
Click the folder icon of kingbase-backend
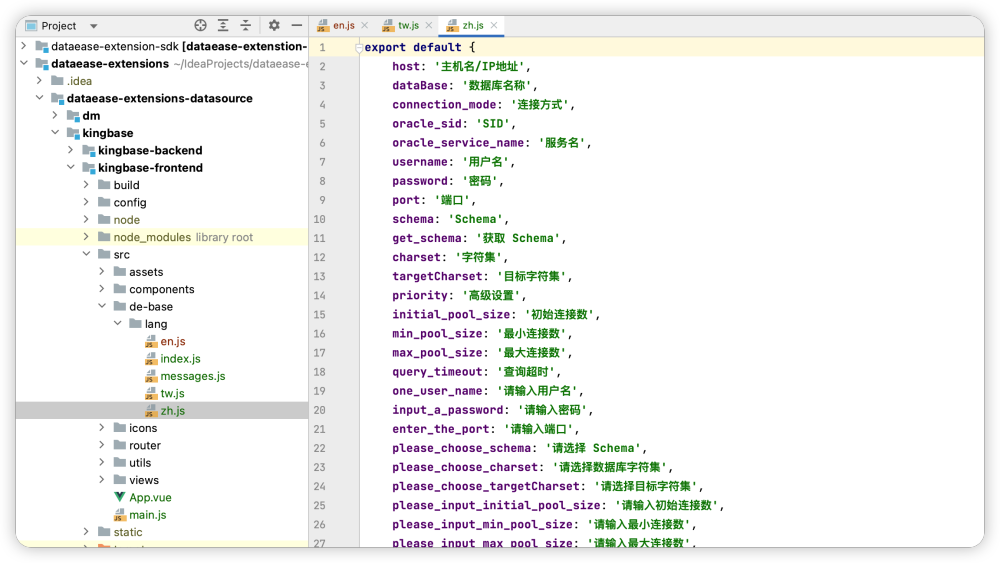click(88, 150)
